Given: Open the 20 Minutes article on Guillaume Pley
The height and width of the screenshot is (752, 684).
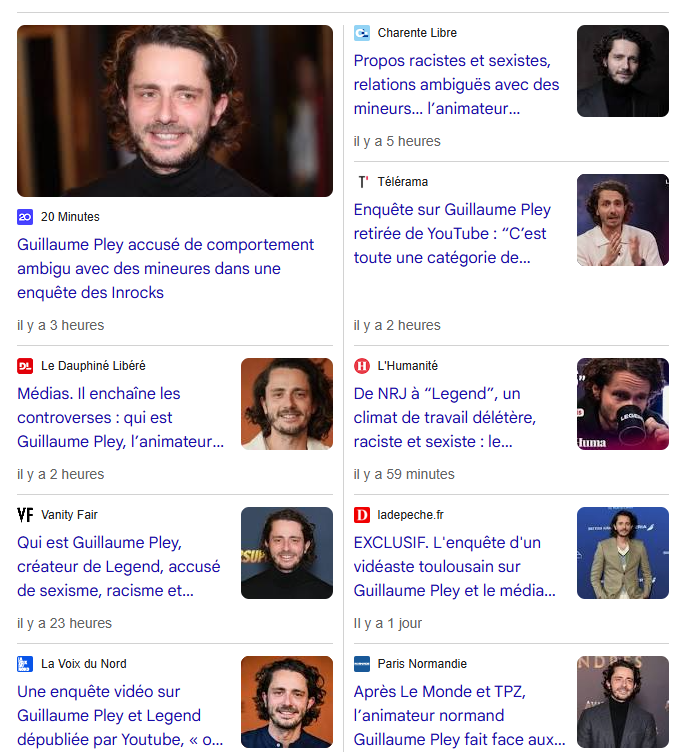Looking at the screenshot, I should tap(165, 269).
